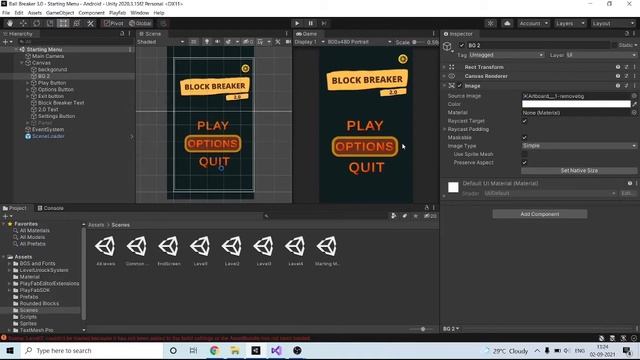Screen dimensions: 640x360
Task: Toggle Pivot handle position
Action: pos(113,23)
